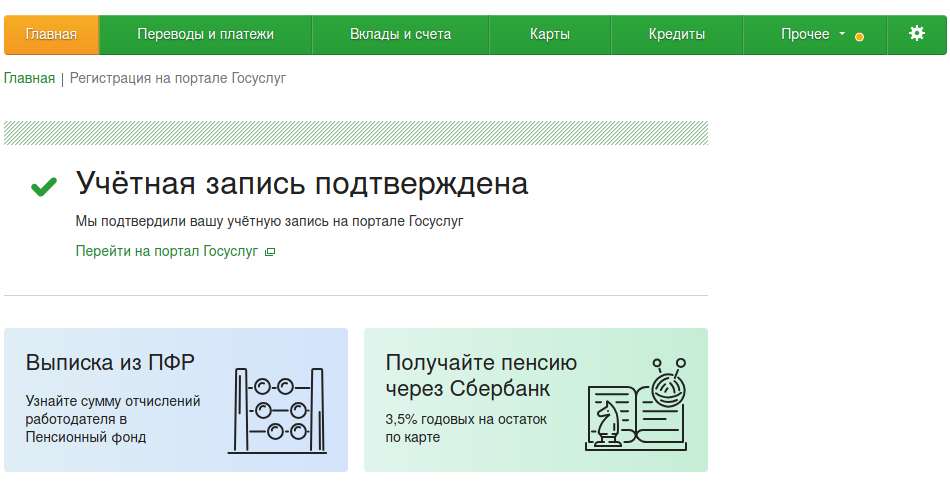Screen dimensions: 950x491
Task: Click the Главная breadcrumb link
Action: coord(29,78)
